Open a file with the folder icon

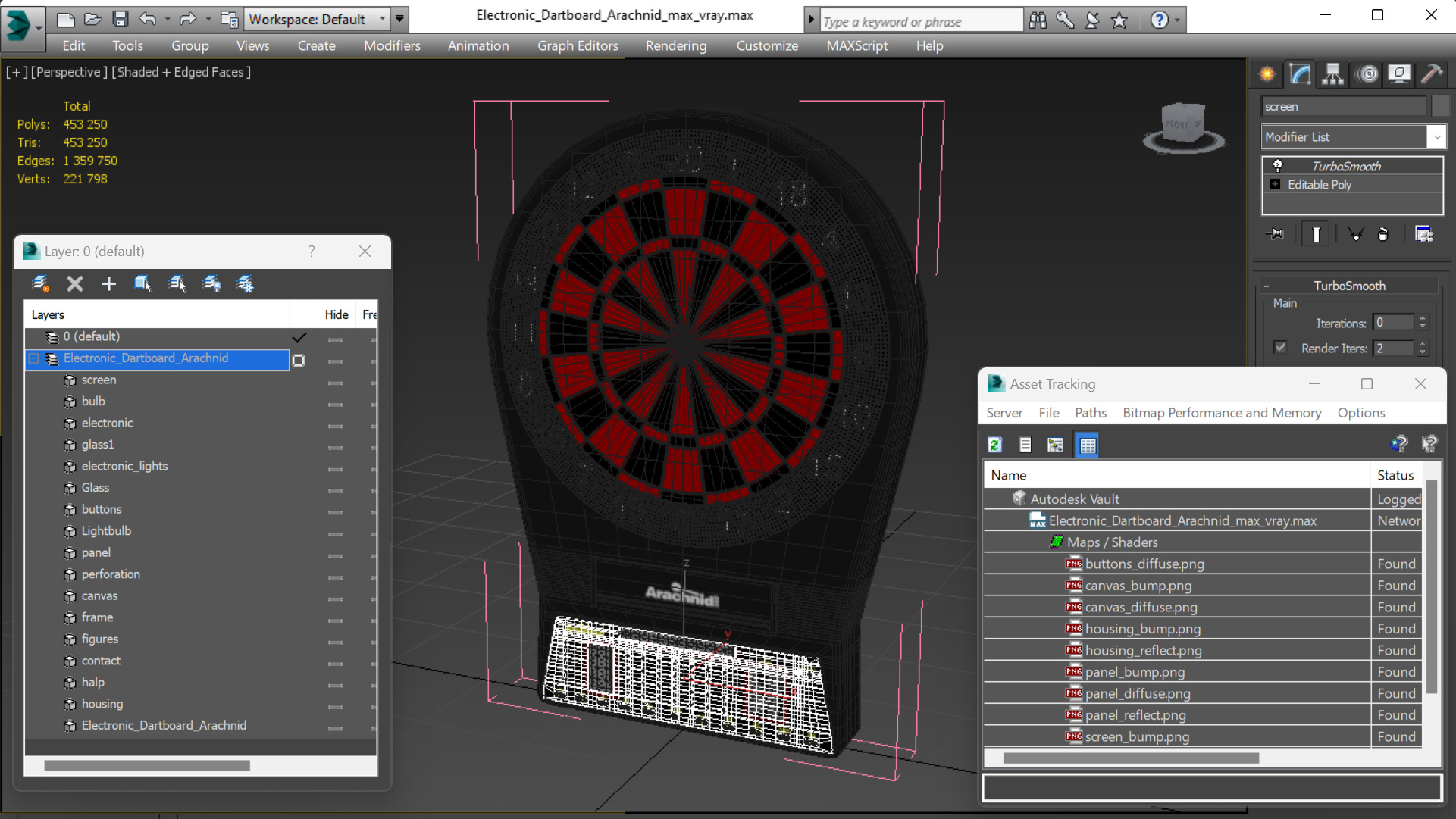point(93,19)
